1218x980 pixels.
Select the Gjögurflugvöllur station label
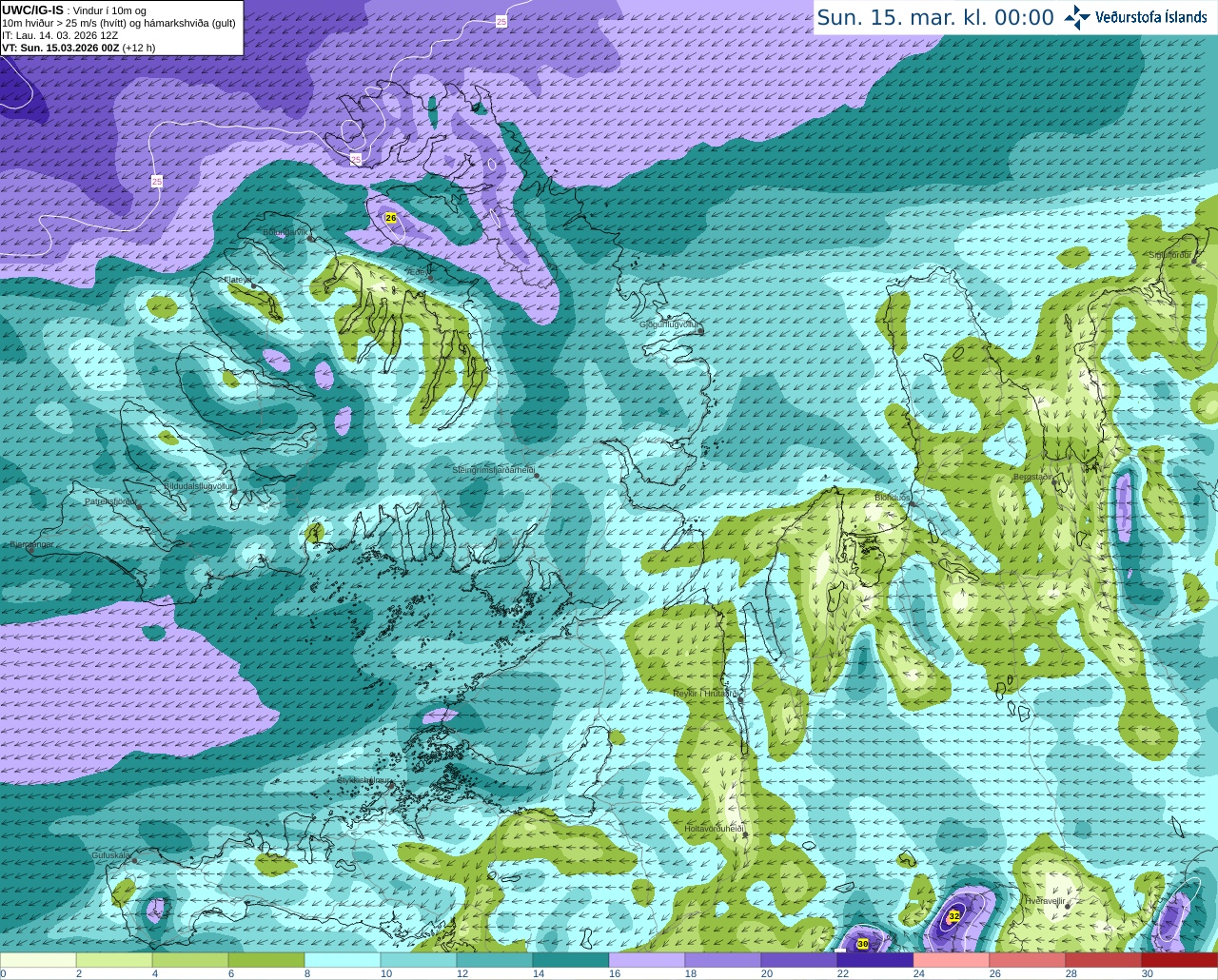[669, 324]
